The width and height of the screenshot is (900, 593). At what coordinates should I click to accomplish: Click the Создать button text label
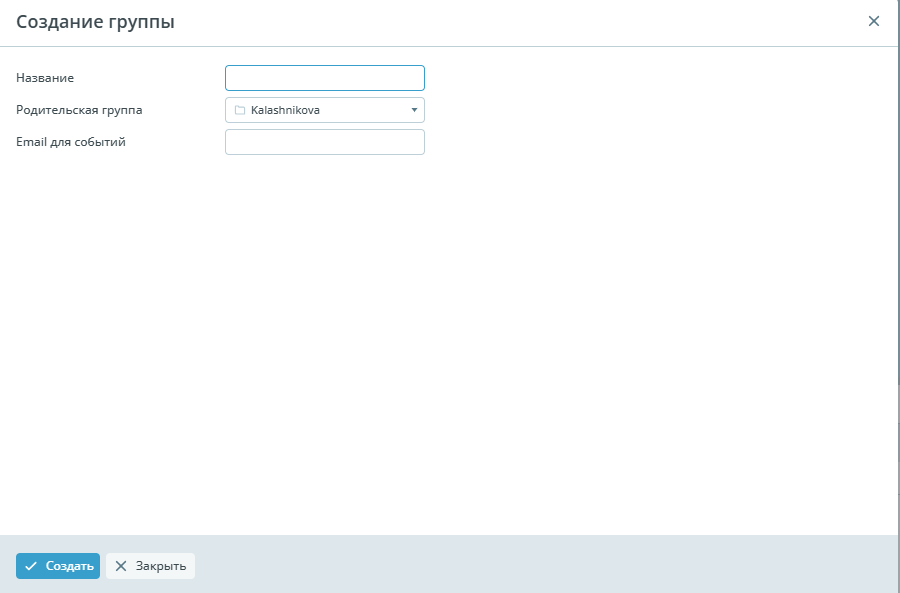point(70,566)
